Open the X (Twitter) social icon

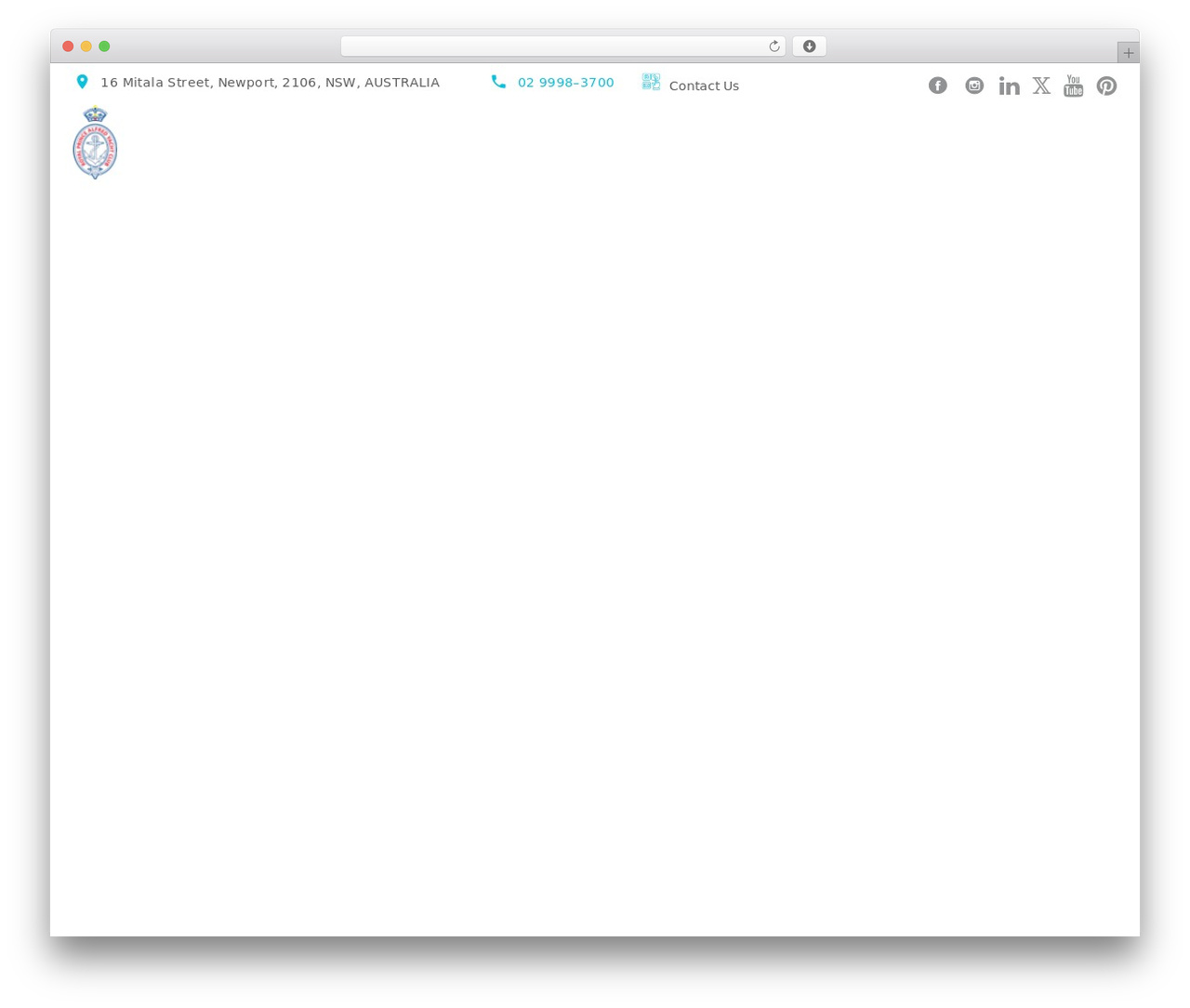pos(1041,86)
